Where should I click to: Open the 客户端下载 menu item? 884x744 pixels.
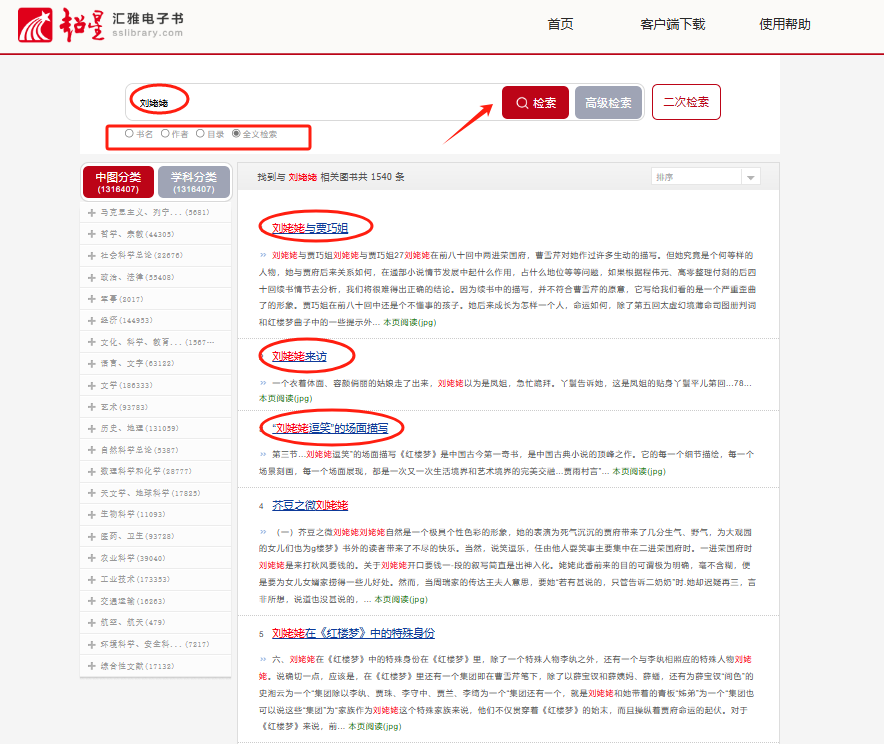(672, 25)
